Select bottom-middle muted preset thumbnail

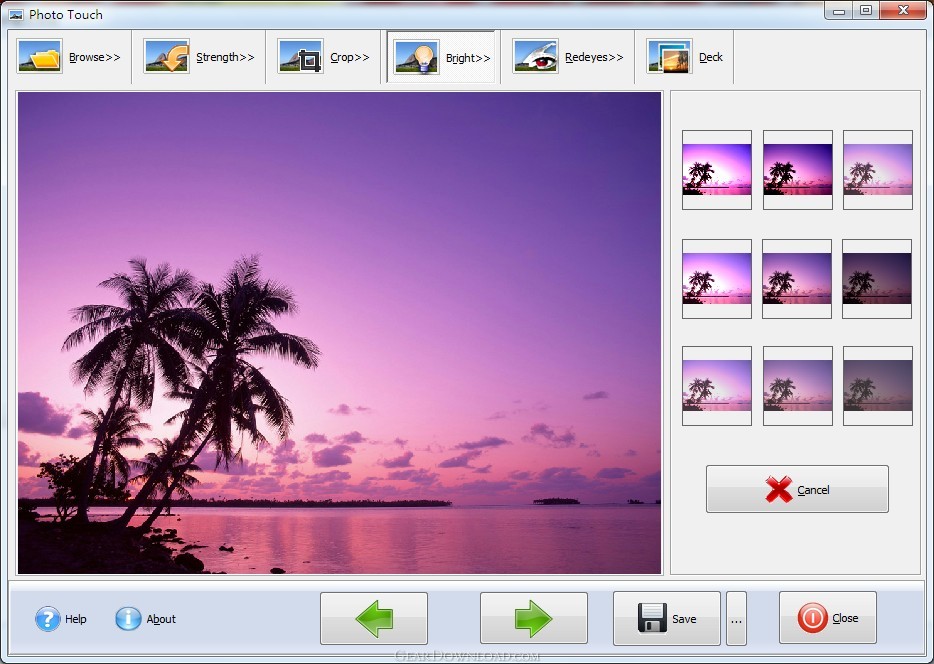point(798,386)
